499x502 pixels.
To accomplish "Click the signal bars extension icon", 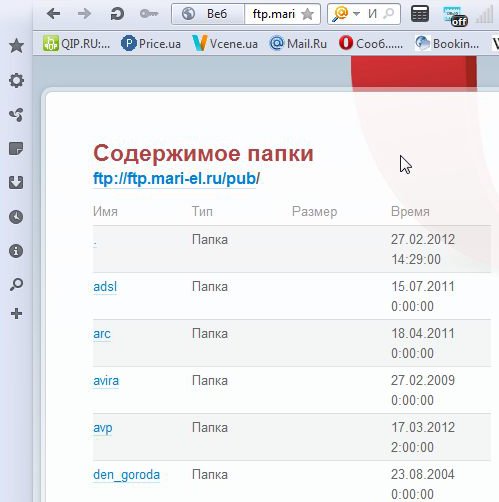I will (484, 15).
